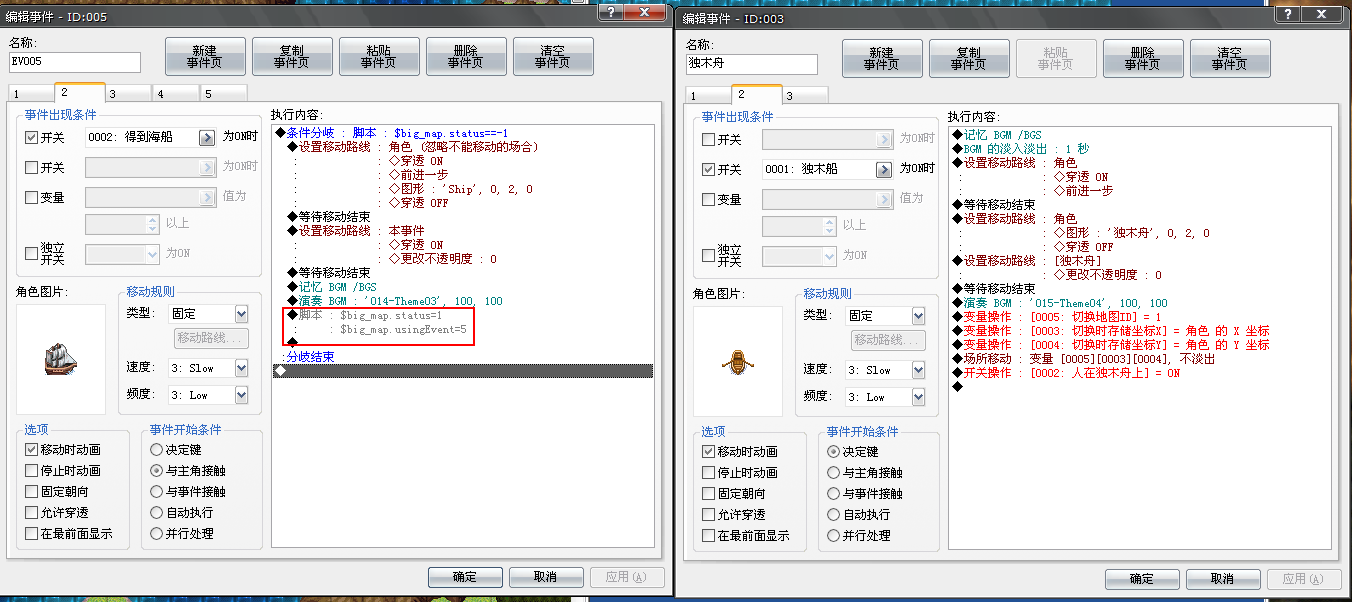Click 复制事件页 button in EV005 window
This screenshot has height=602, width=1352.
tap(292, 56)
